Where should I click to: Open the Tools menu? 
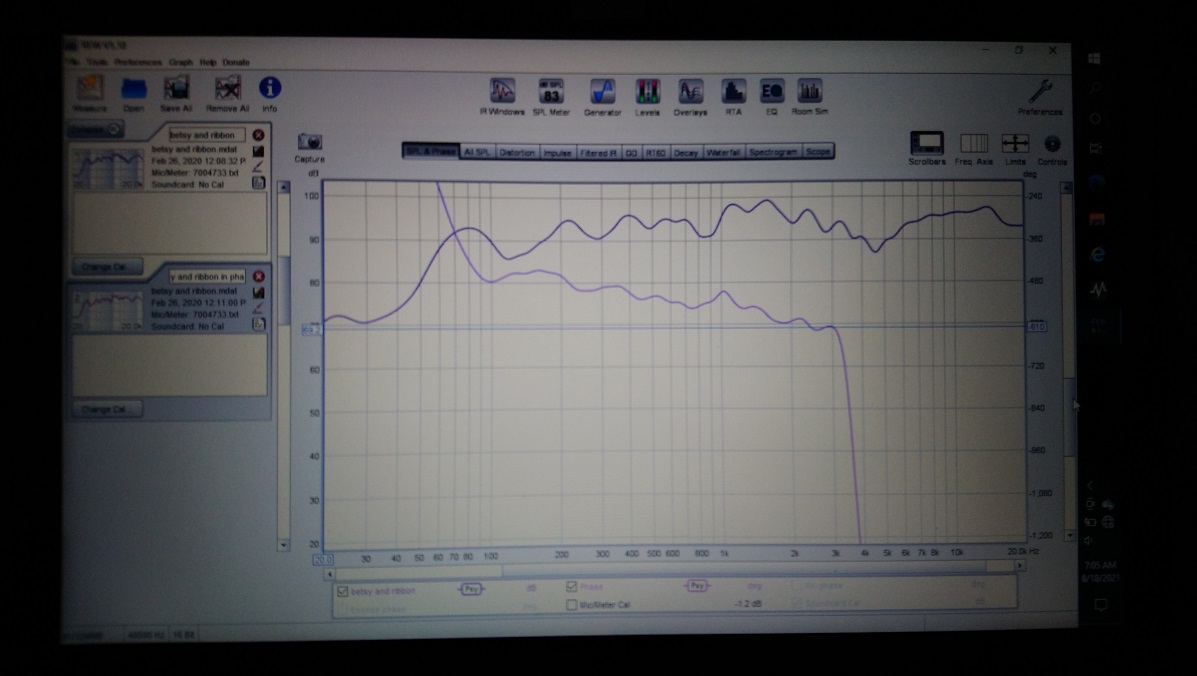pos(96,62)
